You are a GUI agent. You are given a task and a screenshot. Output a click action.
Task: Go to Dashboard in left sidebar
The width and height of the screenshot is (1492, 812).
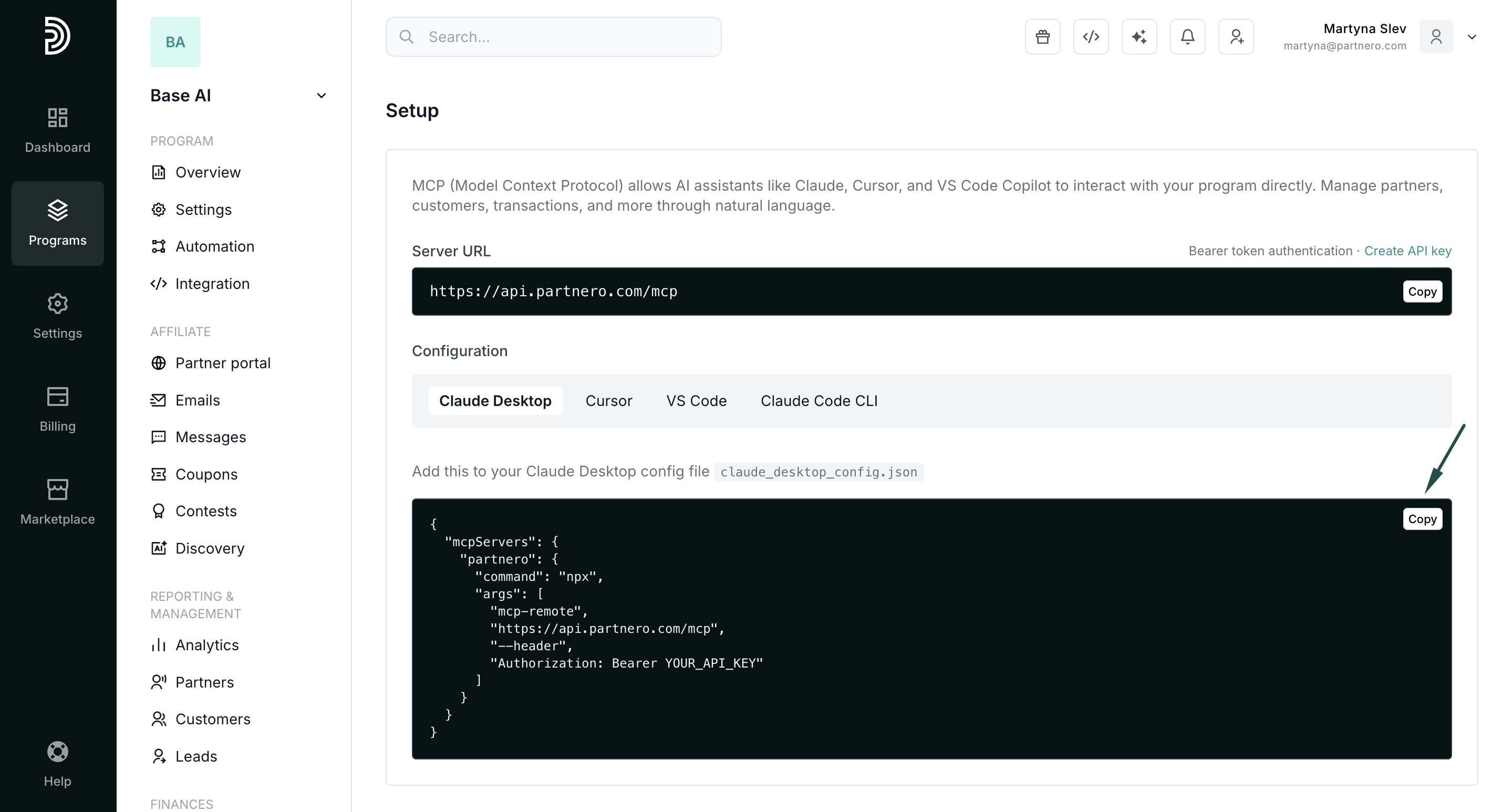coord(57,130)
